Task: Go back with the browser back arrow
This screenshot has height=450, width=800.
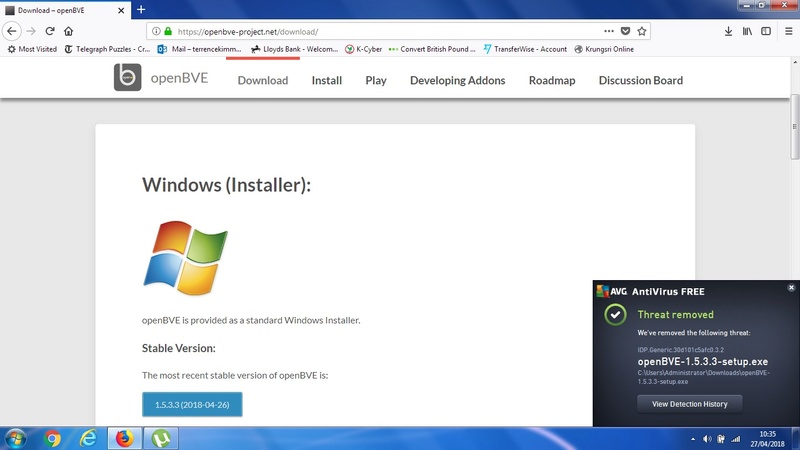Action: pyautogui.click(x=11, y=31)
